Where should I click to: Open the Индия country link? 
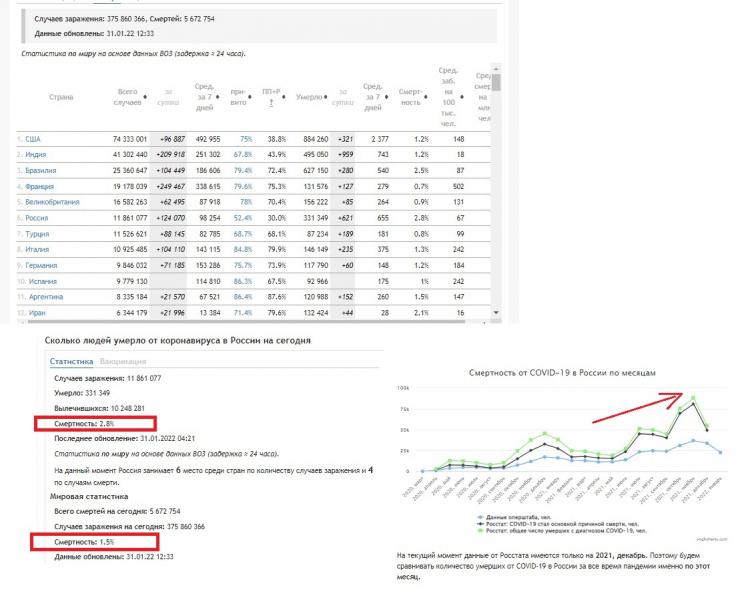(35, 155)
